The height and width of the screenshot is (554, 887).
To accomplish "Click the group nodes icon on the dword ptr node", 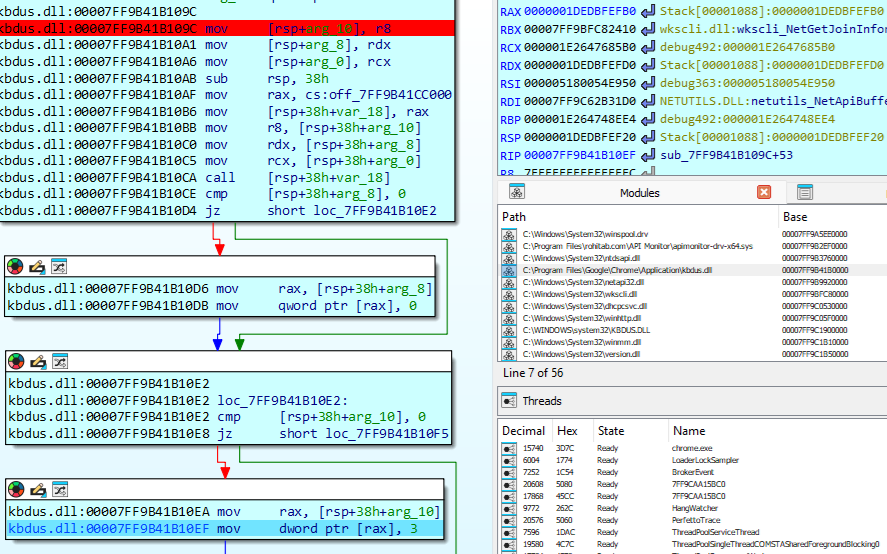I will coord(59,489).
